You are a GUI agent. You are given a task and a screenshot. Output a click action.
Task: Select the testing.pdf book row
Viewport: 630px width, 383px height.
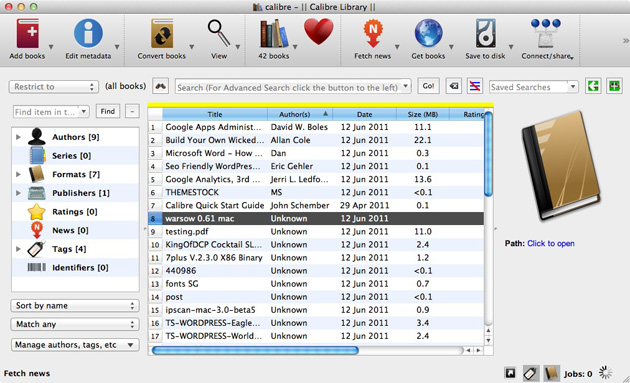click(316, 231)
